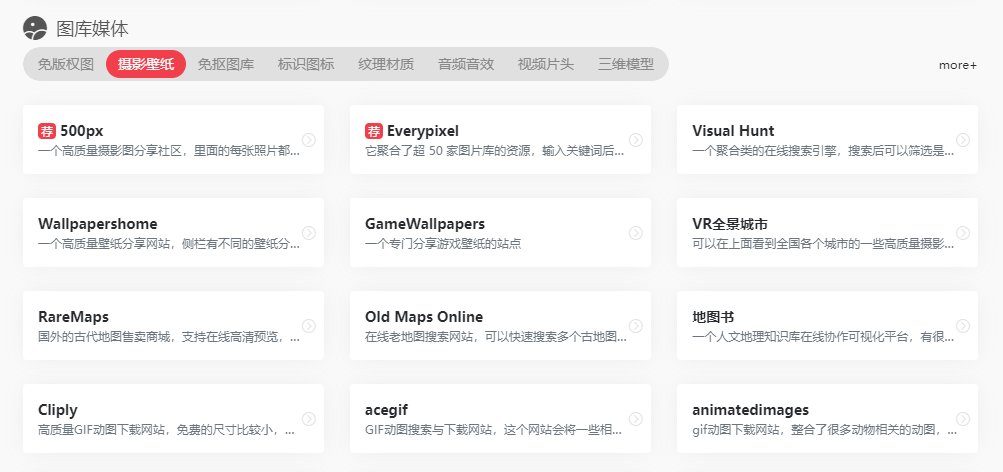This screenshot has width=1003, height=472.
Task: Open the VR全景城市 site title
Action: [x=730, y=224]
